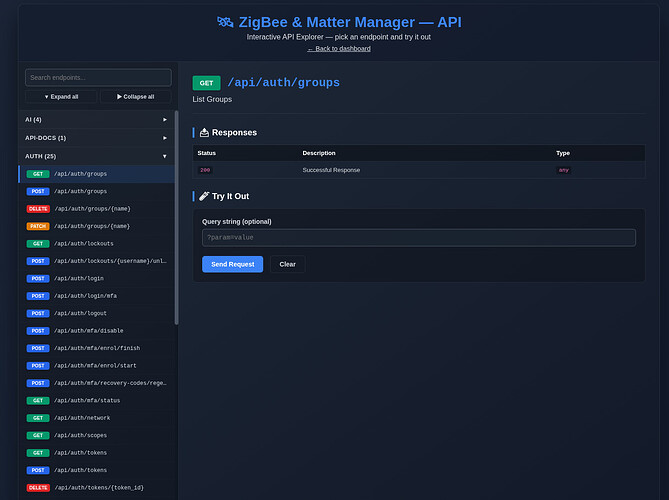Select GET /api/auth/mfa/status endpoint

[96, 401]
